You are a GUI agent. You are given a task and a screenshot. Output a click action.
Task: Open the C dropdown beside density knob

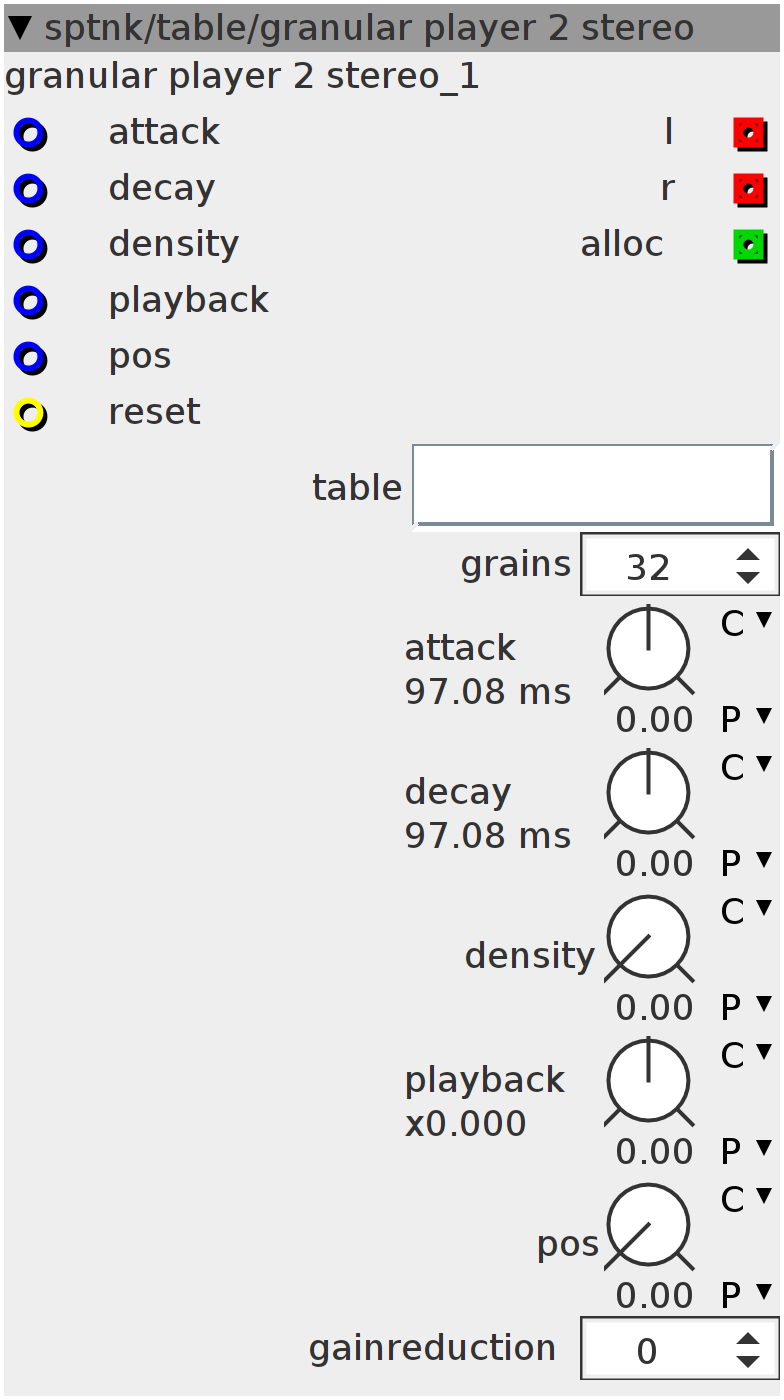(x=746, y=912)
